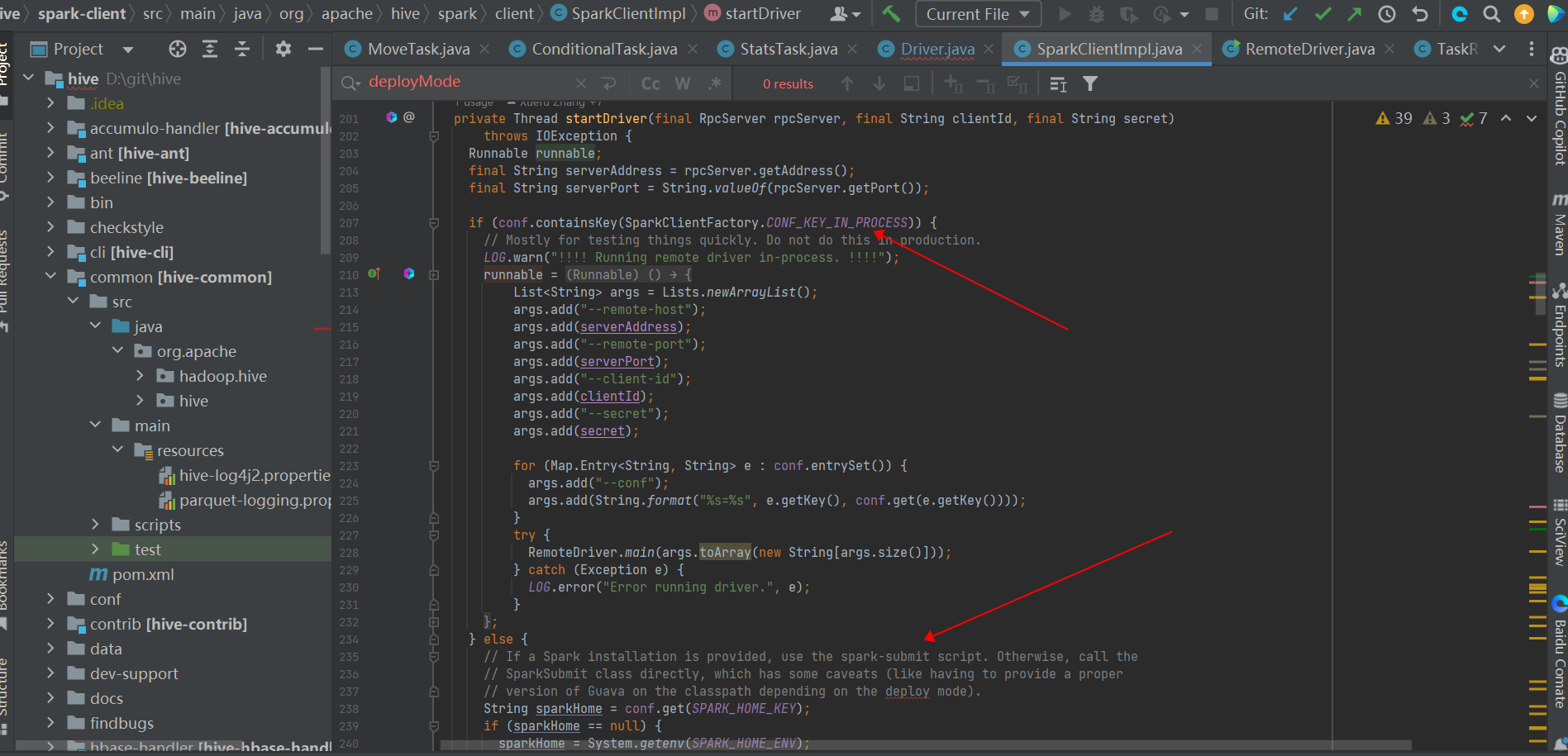
Task: Open the Current File run configuration dropdown
Action: click(978, 14)
